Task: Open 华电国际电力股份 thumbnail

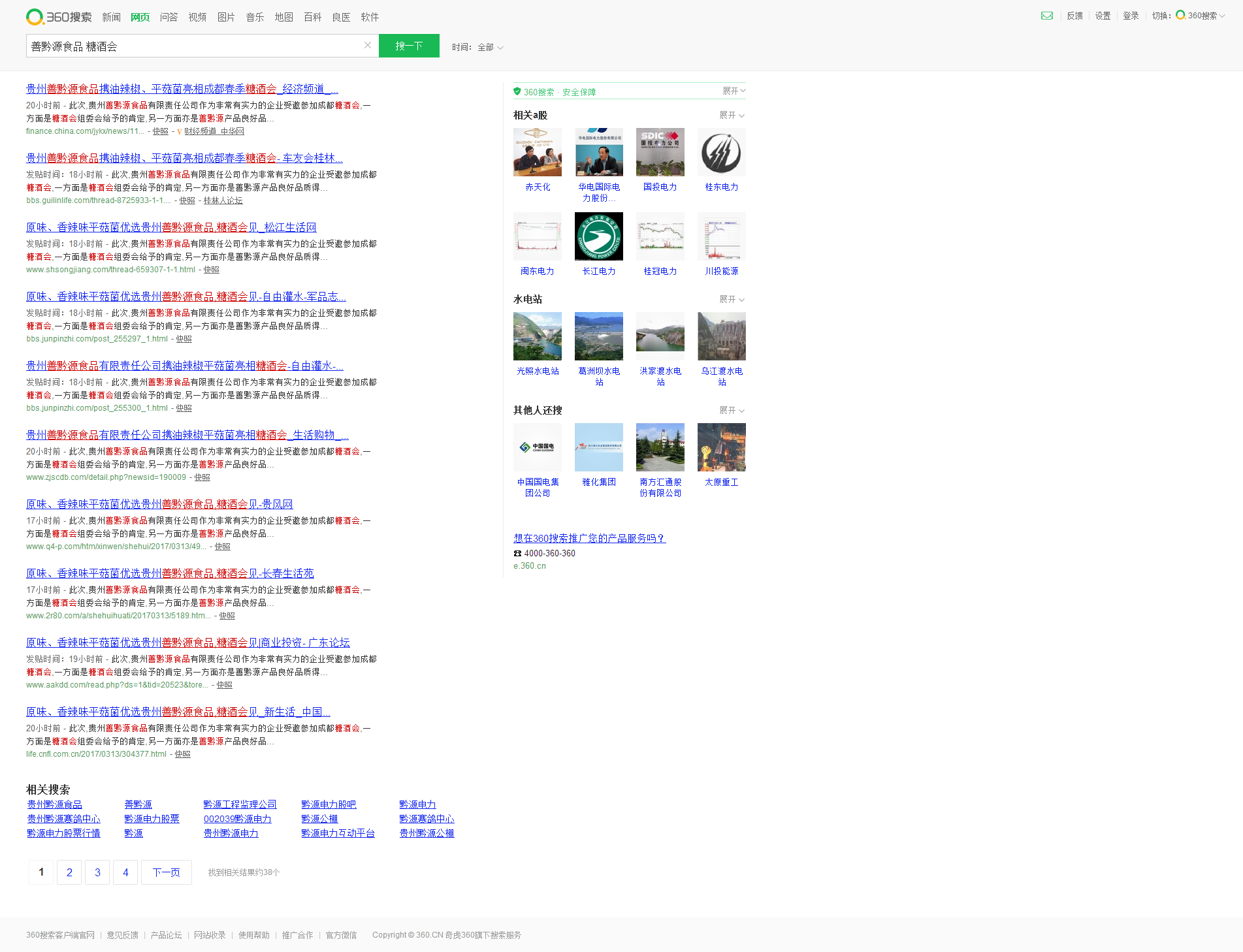Action: click(599, 152)
